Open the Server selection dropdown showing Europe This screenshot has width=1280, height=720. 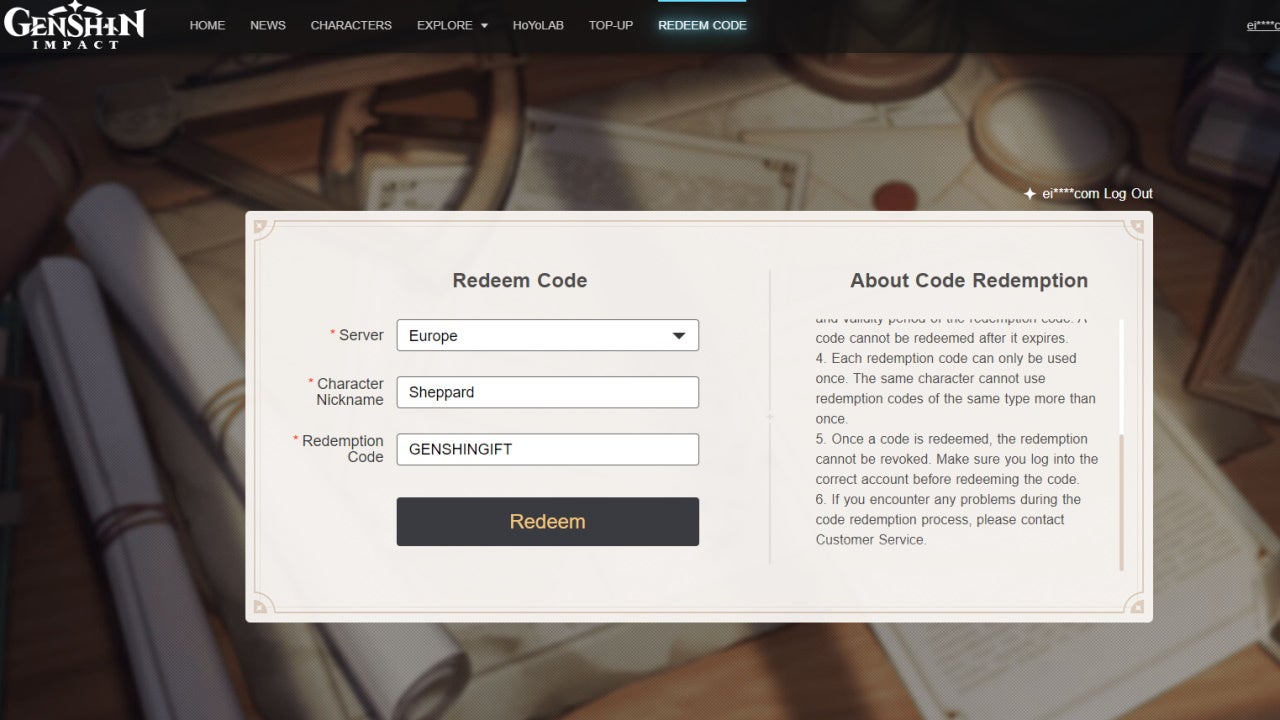point(547,335)
